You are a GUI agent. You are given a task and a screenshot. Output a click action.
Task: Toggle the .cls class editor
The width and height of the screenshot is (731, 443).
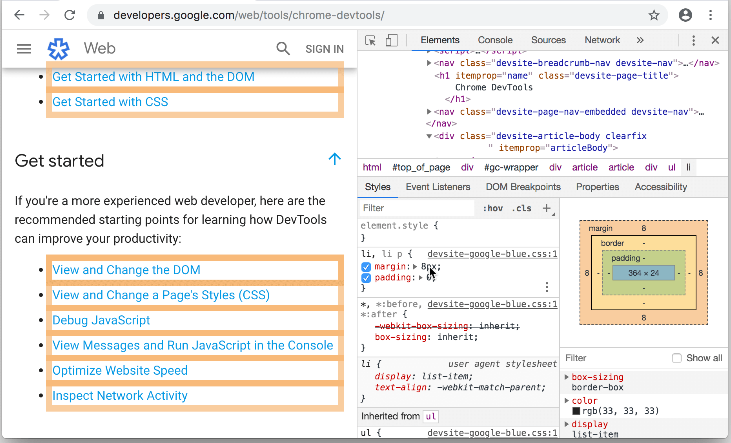[522, 208]
